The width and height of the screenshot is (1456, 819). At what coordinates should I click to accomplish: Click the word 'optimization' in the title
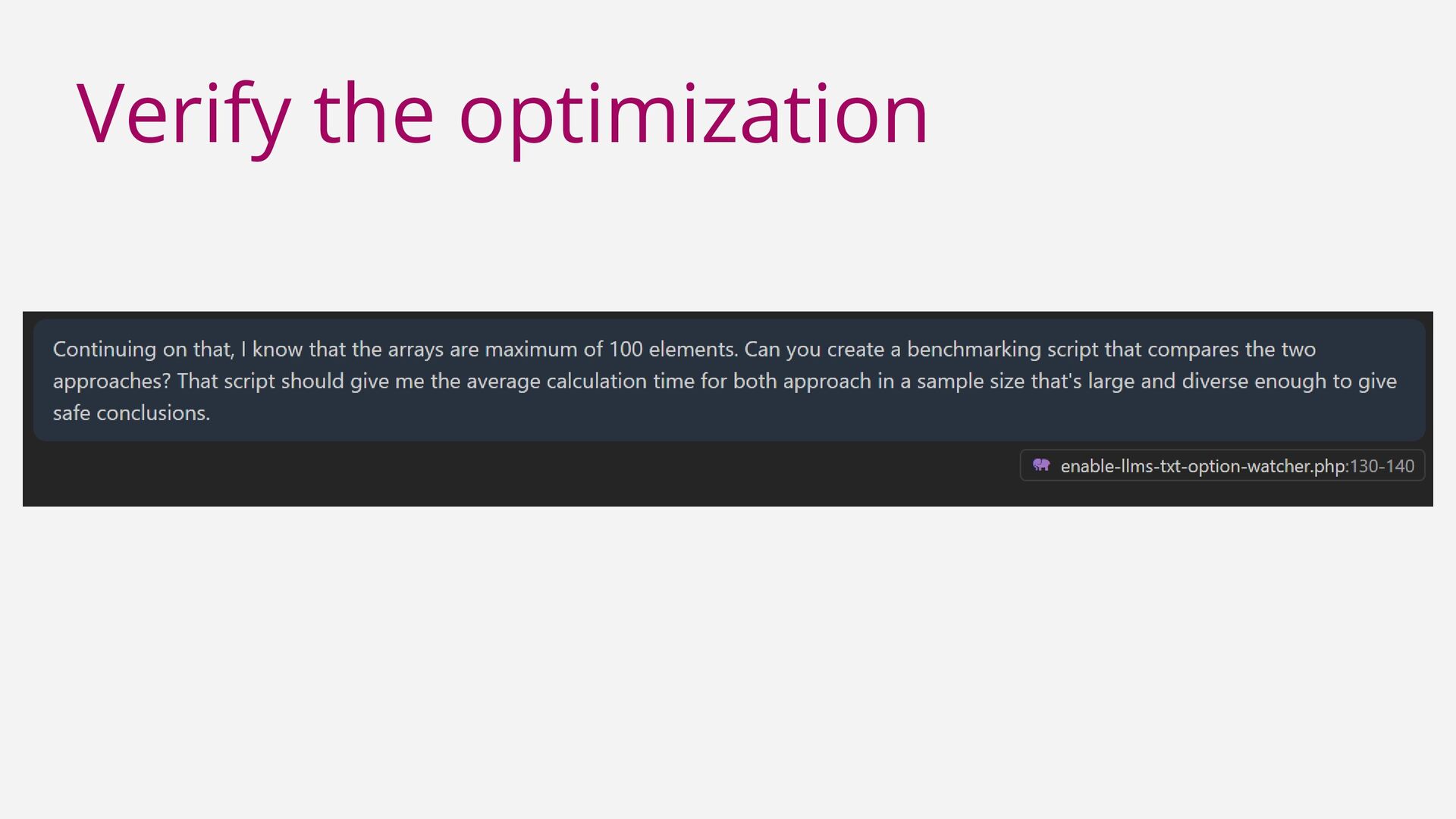[693, 115]
